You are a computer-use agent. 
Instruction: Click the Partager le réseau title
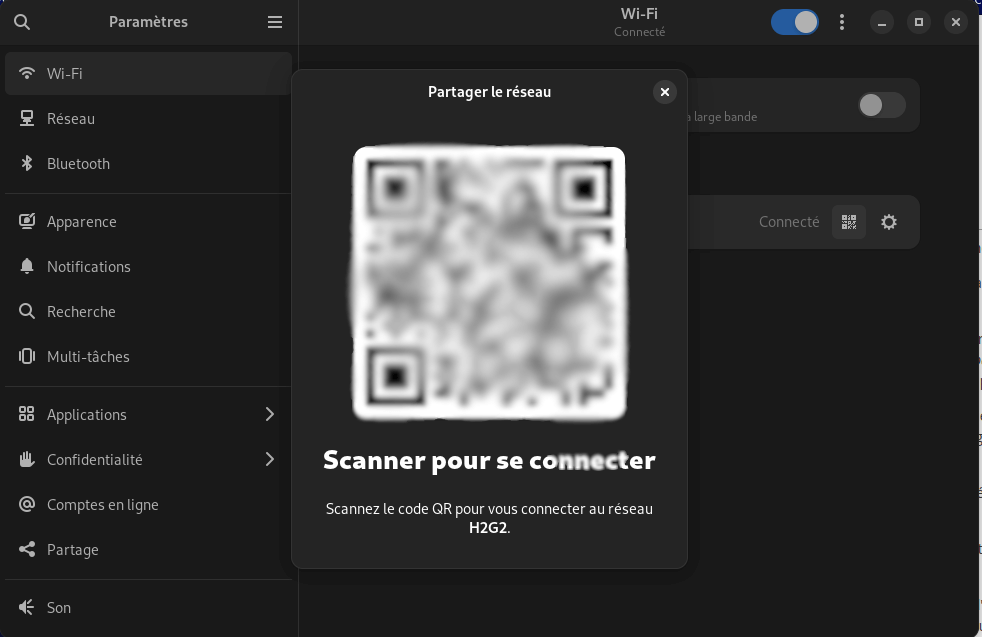[489, 92]
